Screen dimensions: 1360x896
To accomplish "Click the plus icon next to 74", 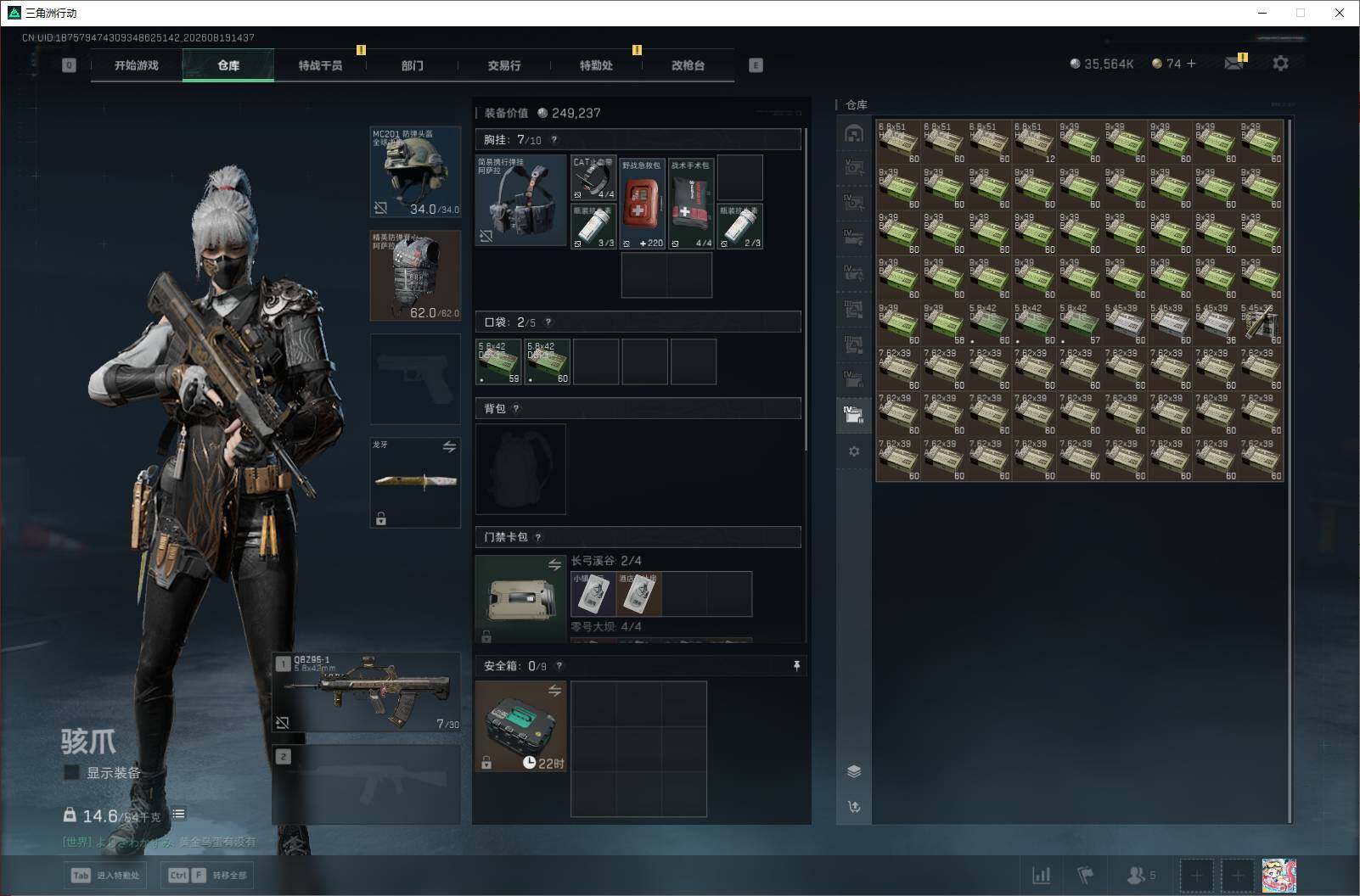I will [x=1191, y=64].
